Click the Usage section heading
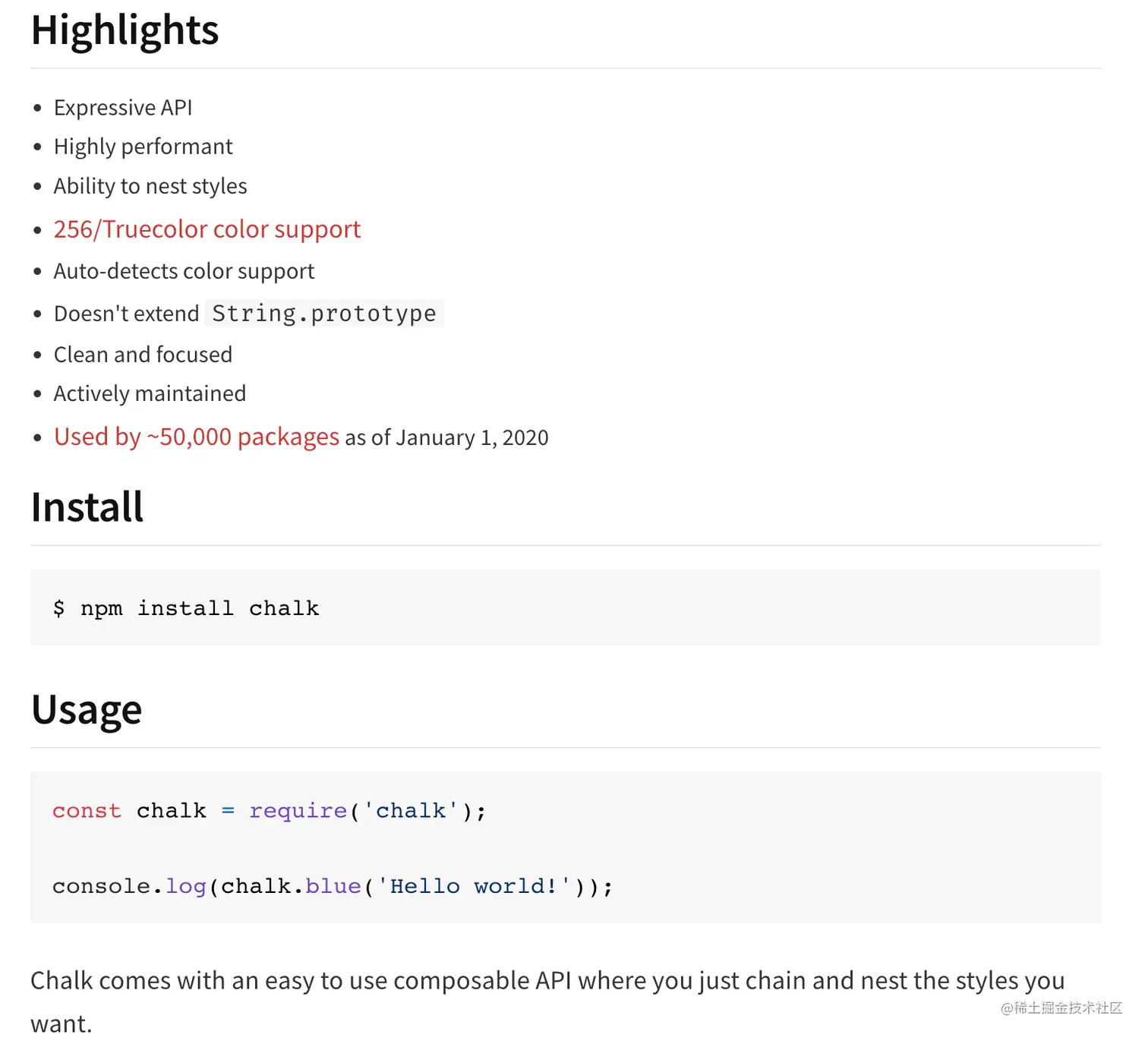 pos(87,710)
